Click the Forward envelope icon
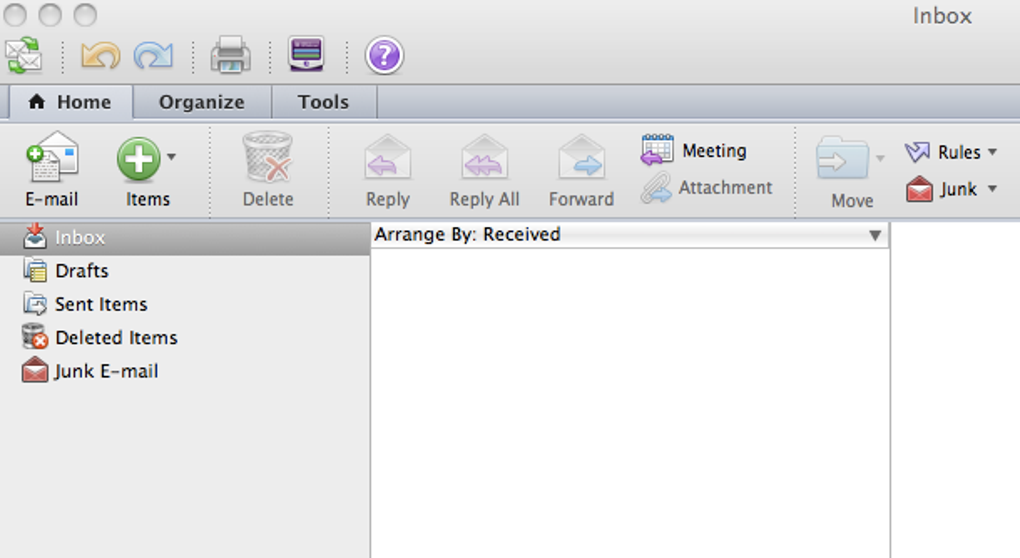 (582, 157)
